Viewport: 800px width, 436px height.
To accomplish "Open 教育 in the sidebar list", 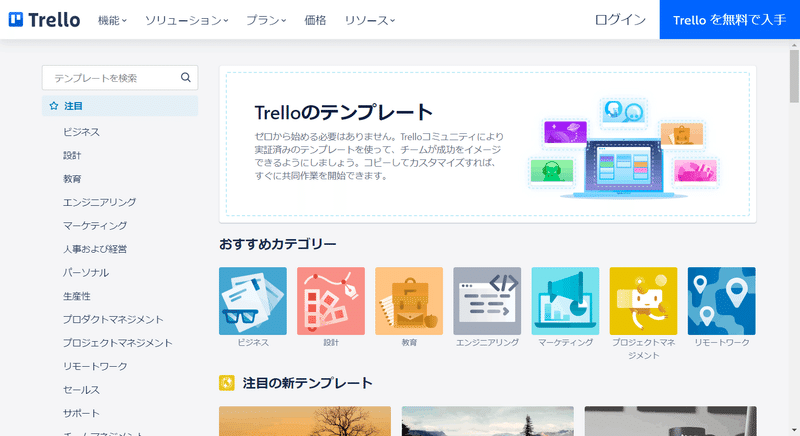I will pos(72,179).
